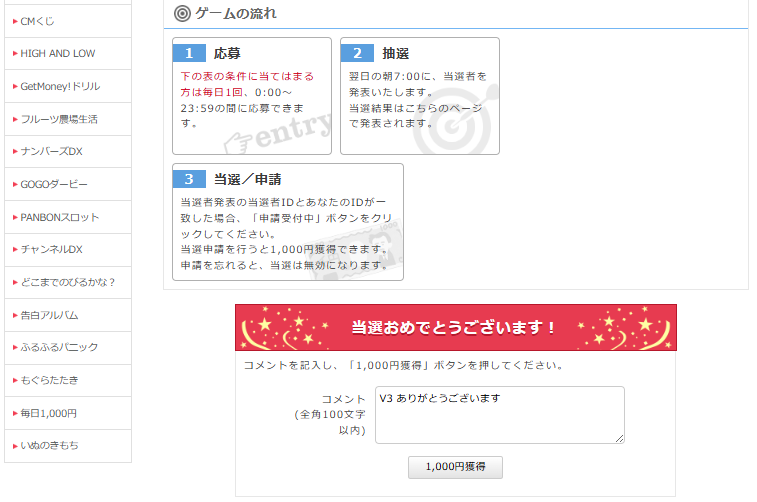Open ふるふるパニック game
Viewport: 757px width, 502px height.
59,347
